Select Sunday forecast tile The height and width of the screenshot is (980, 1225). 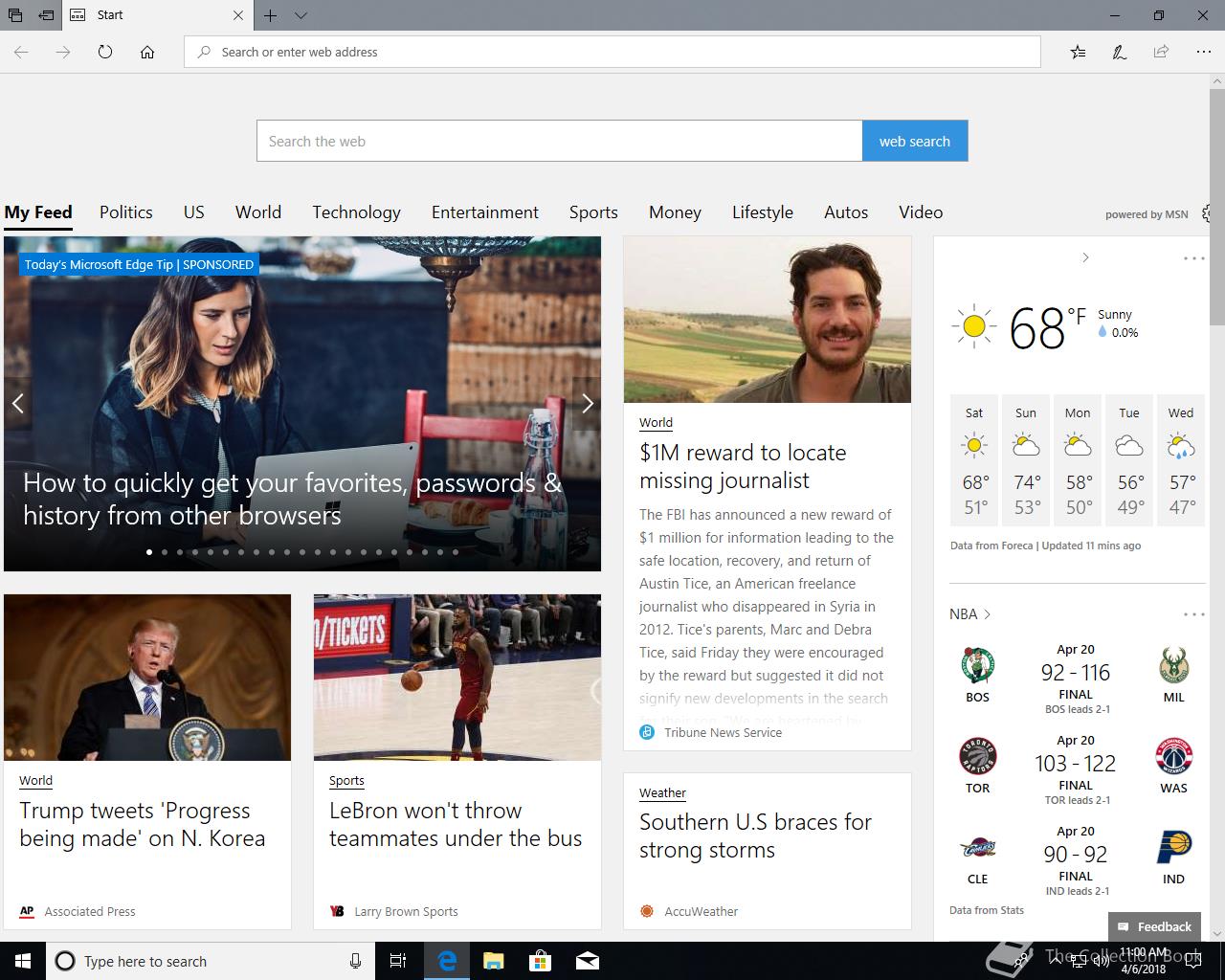(x=1026, y=460)
